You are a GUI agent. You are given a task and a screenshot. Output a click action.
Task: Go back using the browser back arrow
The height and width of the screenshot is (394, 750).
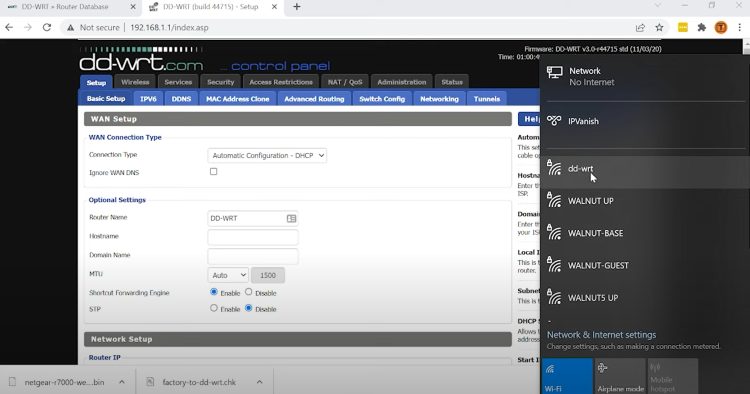pos(9,27)
